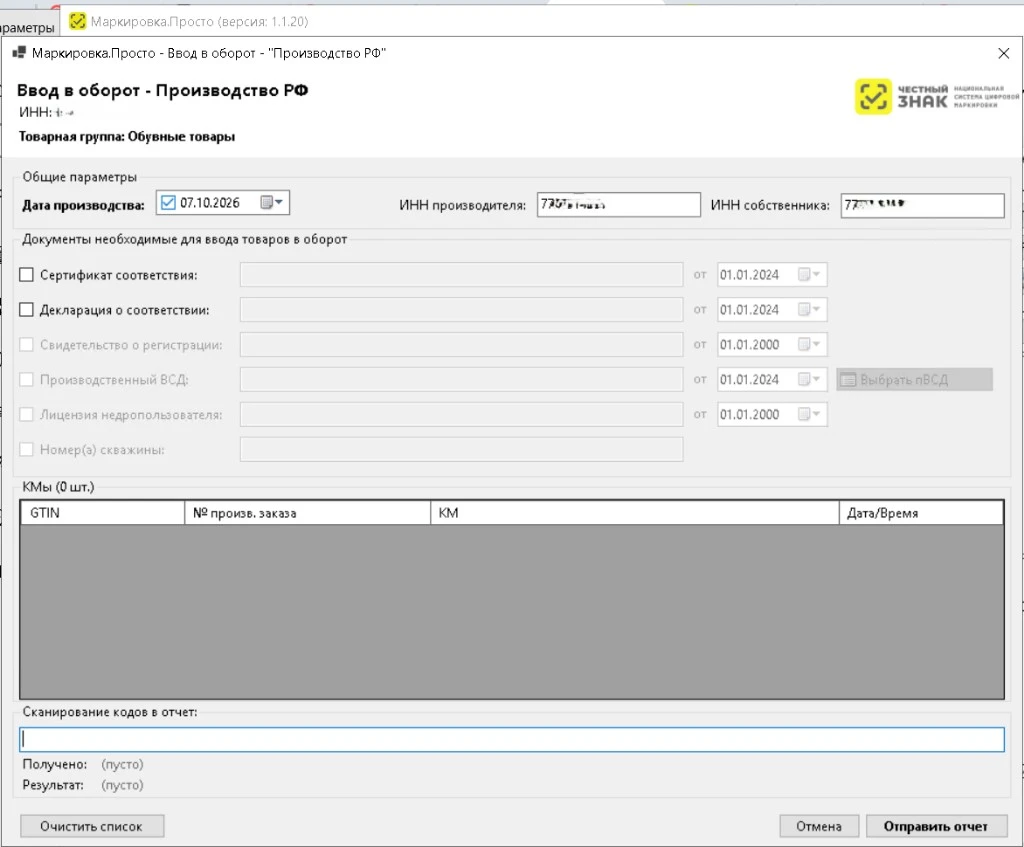Click the dialog window icon beside Маркировка.Просто title
This screenshot has width=1024, height=847.
point(19,53)
